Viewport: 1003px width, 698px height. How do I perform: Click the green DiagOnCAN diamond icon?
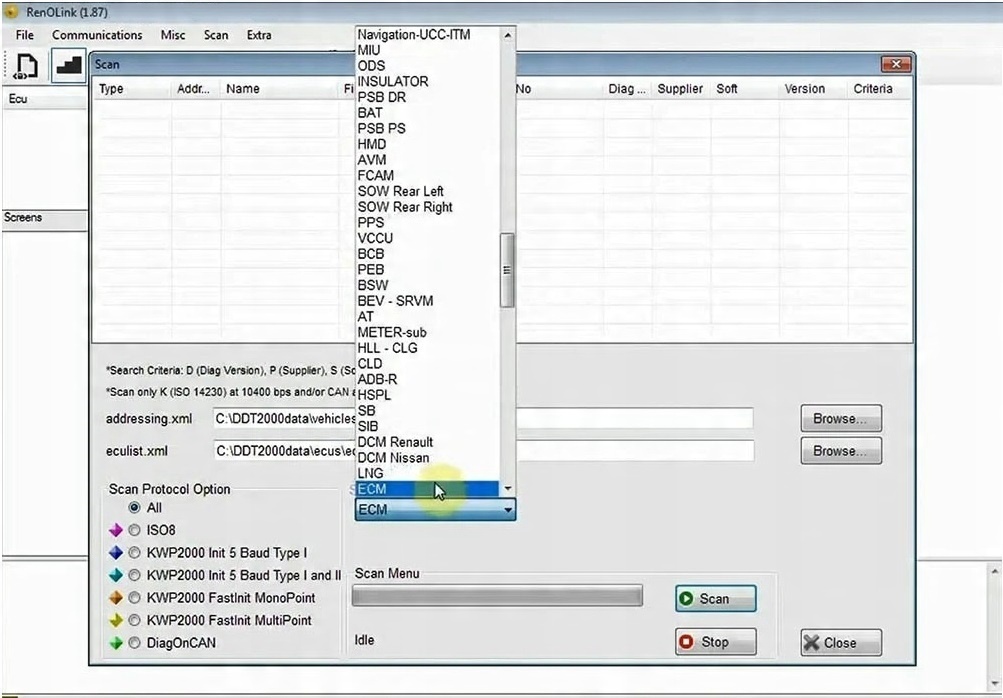coord(116,643)
